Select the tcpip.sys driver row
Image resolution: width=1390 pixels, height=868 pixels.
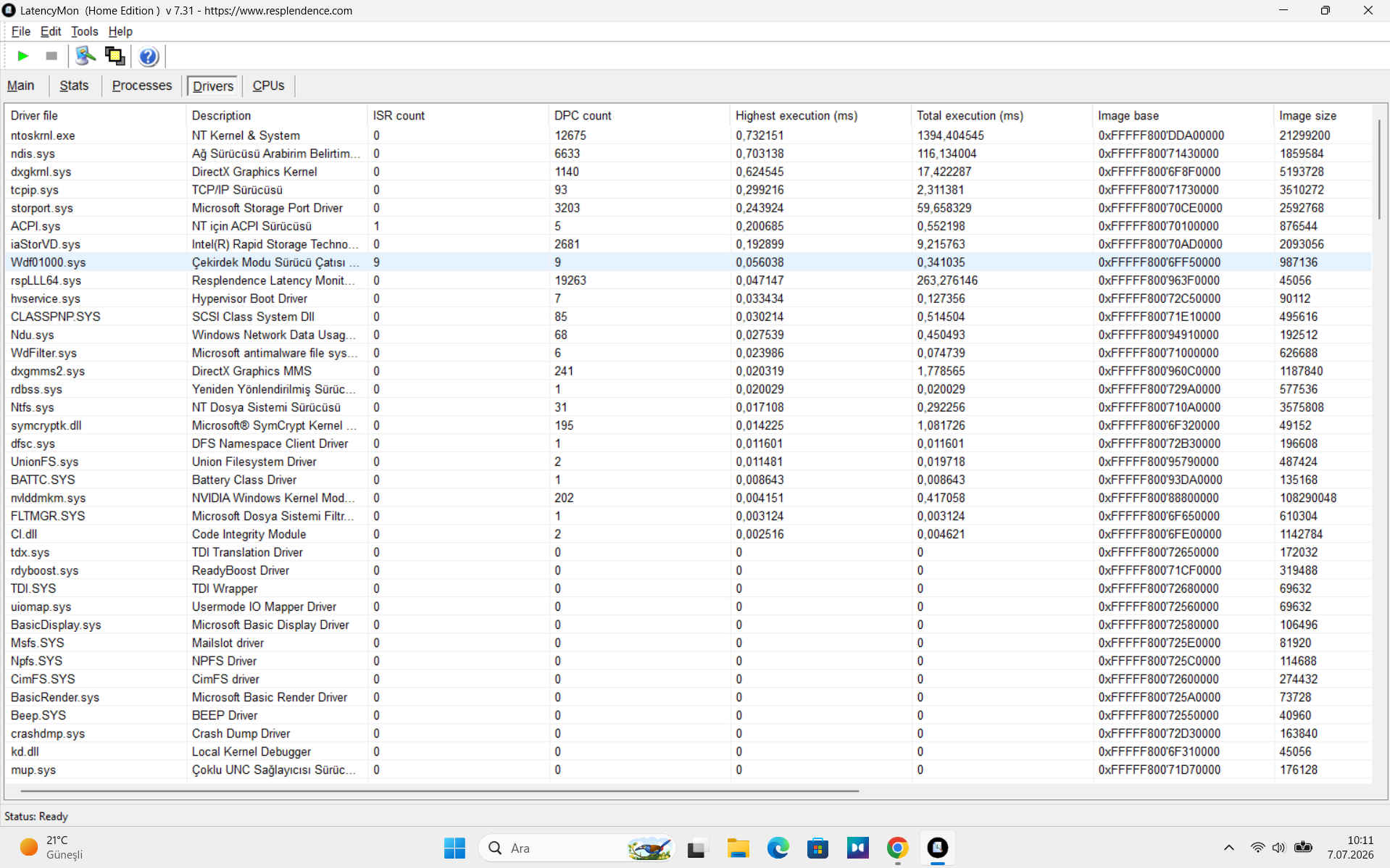[688, 190]
